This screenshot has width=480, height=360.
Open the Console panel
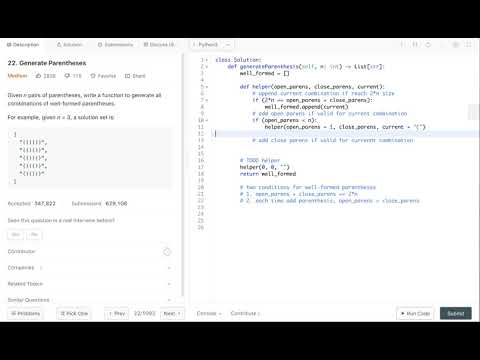(209, 314)
